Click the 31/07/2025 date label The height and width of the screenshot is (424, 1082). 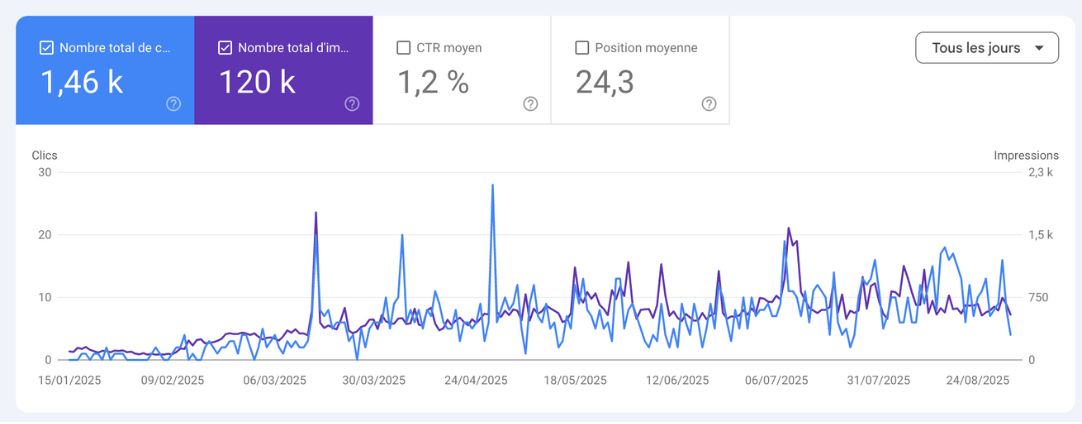879,380
